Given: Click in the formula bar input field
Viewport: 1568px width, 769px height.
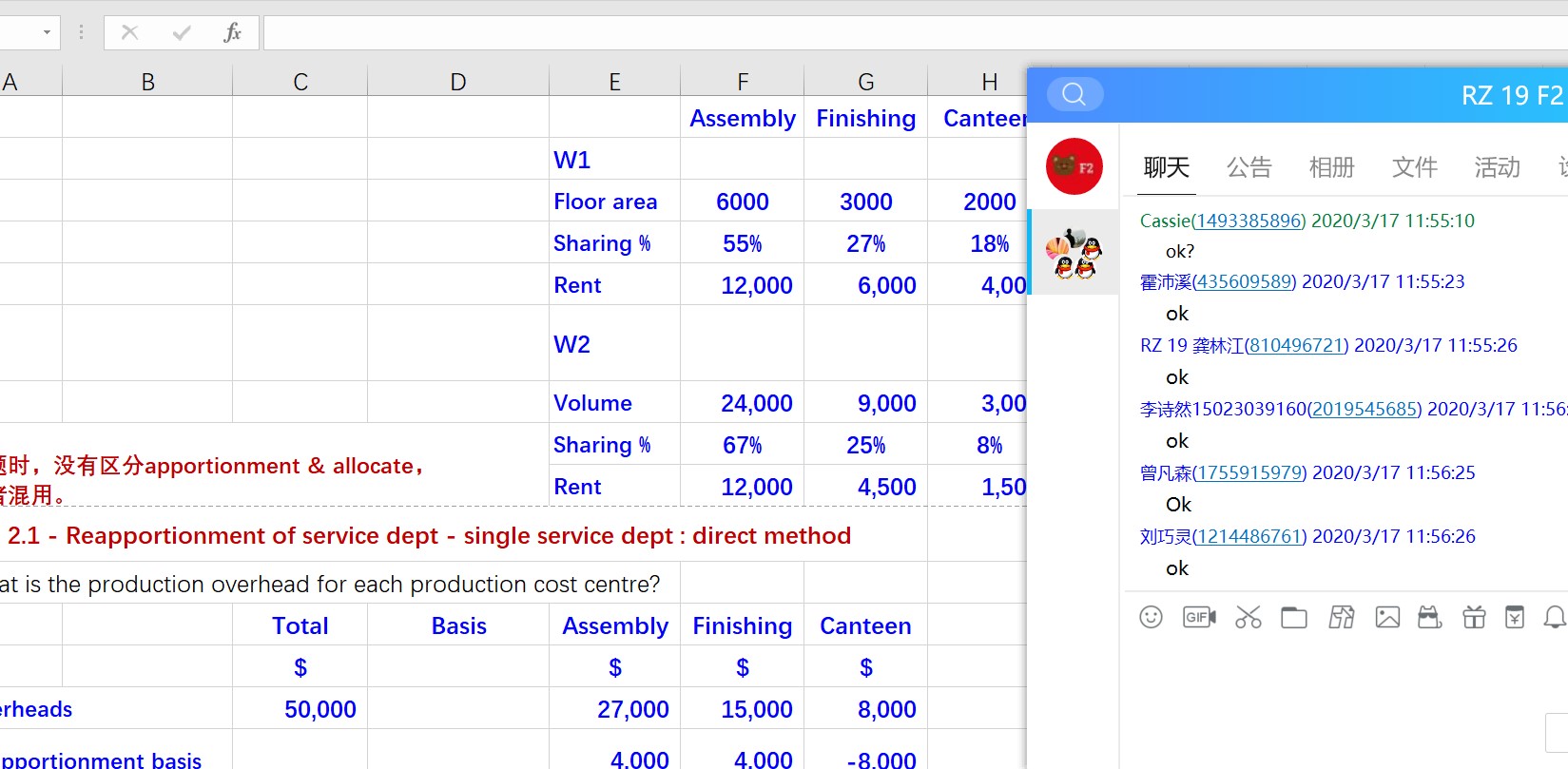Looking at the screenshot, I should point(856,33).
